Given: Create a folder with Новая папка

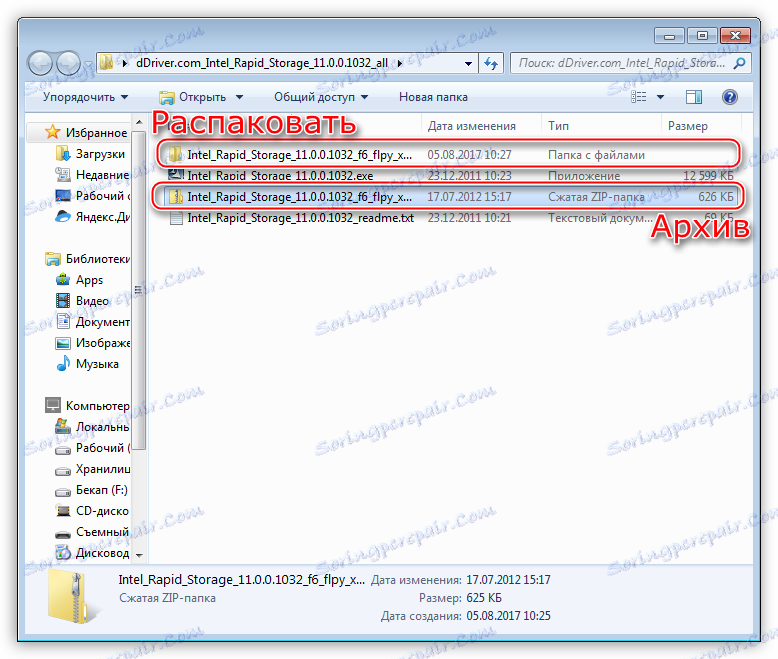Looking at the screenshot, I should (433, 97).
